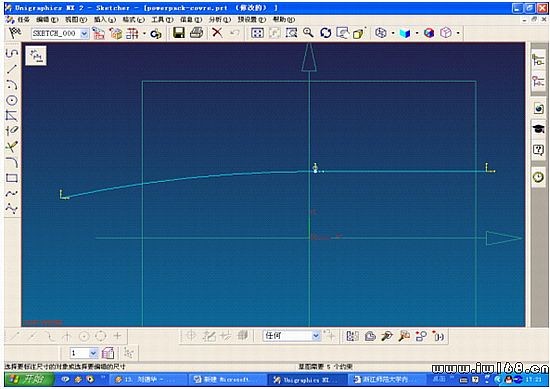Screen dimensions: 550x389
Task: Click the red X delete icon
Action: click(217, 33)
